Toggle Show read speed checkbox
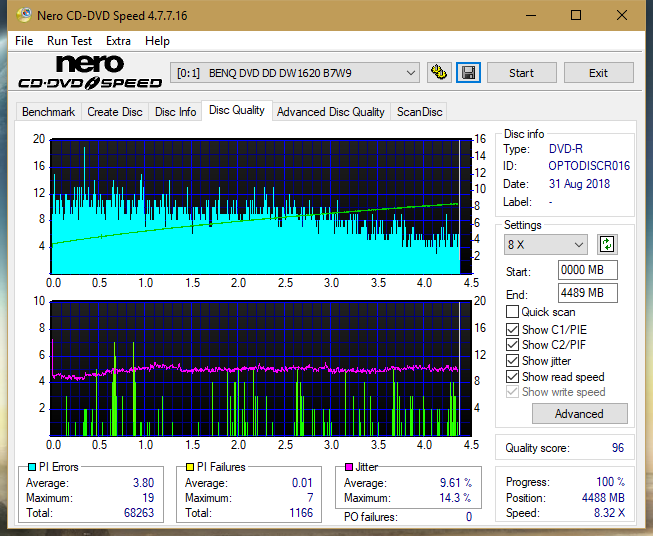Image resolution: width=653 pixels, height=536 pixels. pos(512,376)
